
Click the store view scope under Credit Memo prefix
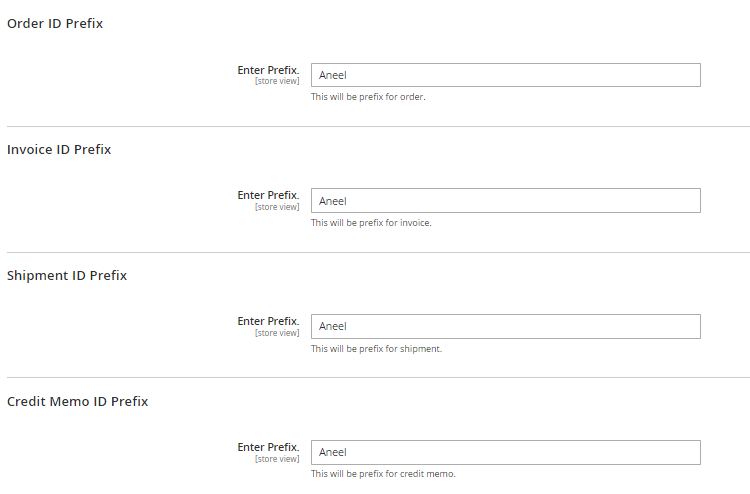(x=277, y=459)
